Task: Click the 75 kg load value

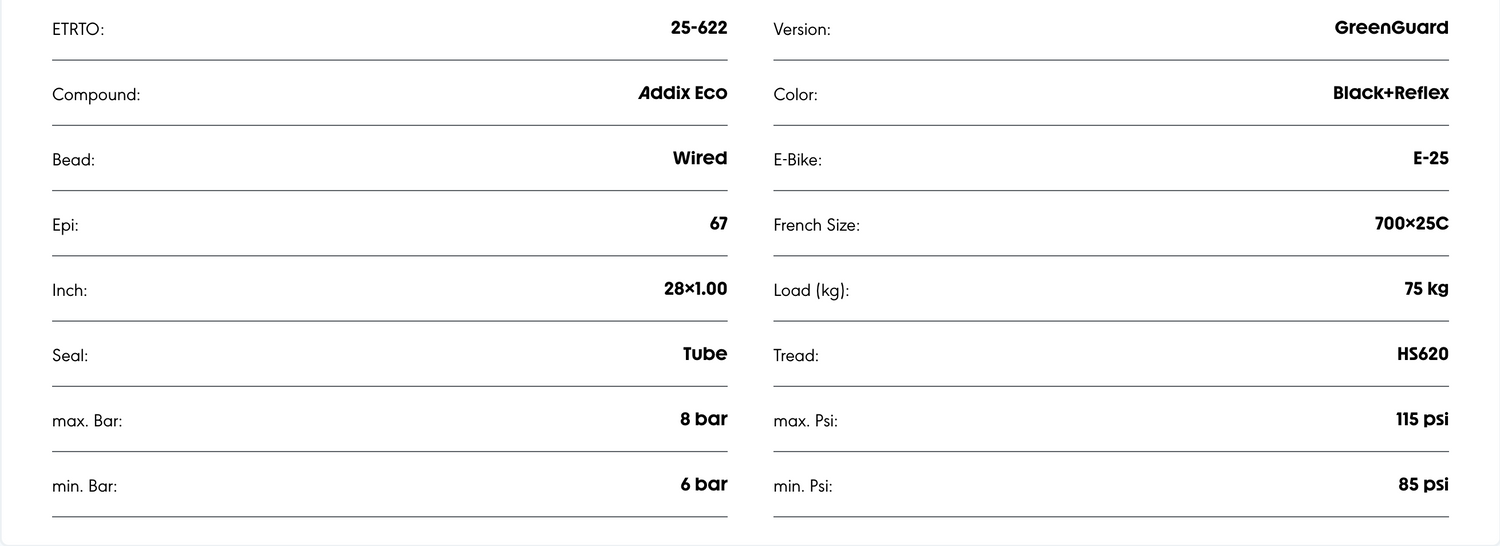Action: click(x=1426, y=289)
